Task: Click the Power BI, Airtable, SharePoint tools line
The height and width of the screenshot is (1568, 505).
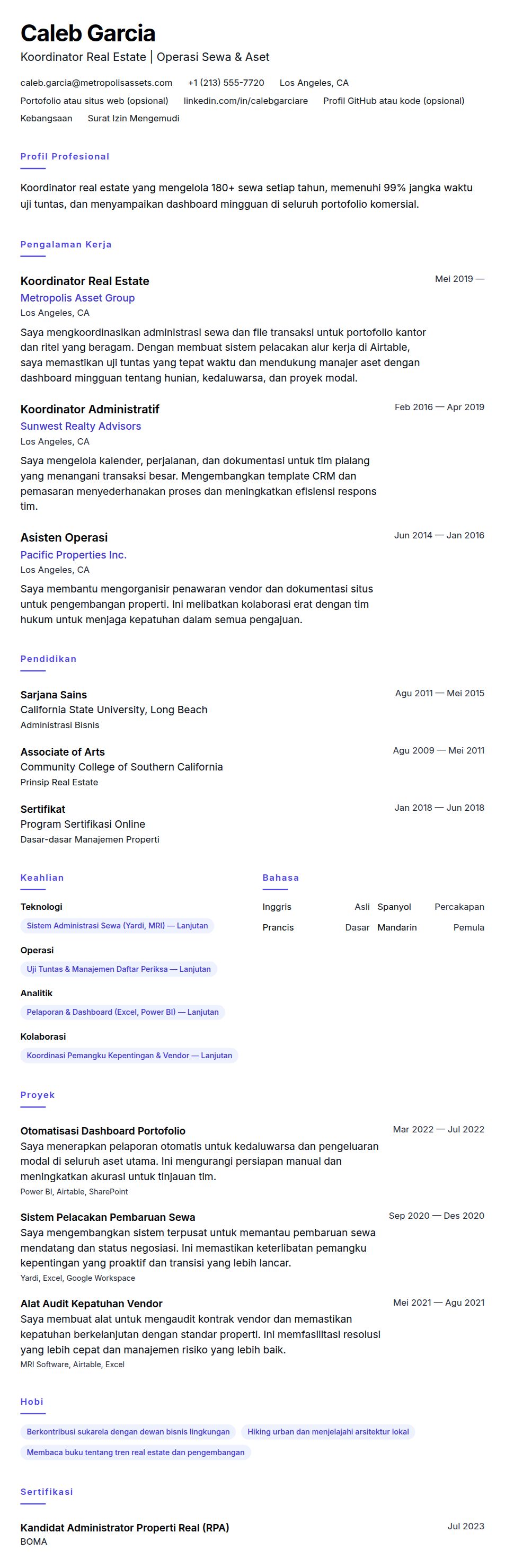Action: 74,1192
